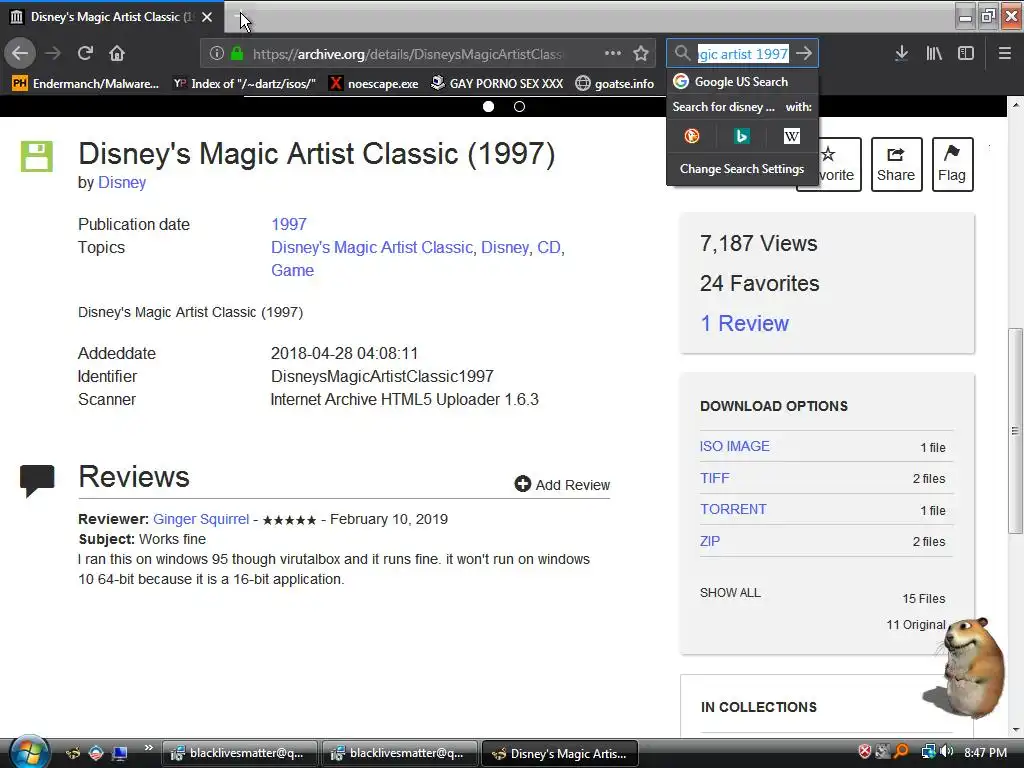1024x768 pixels.
Task: Click the red security shield tray icon
Action: 865,752
